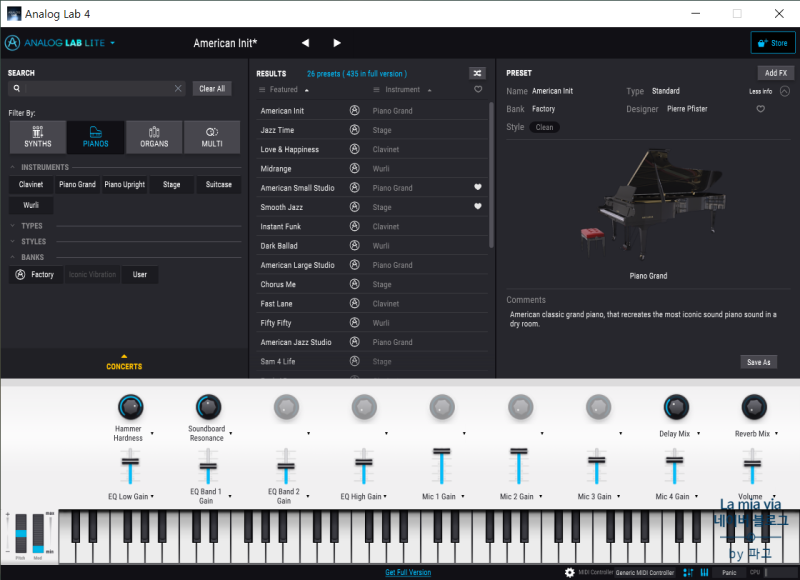
Task: Select the MULTI filter category
Action: [x=212, y=137]
